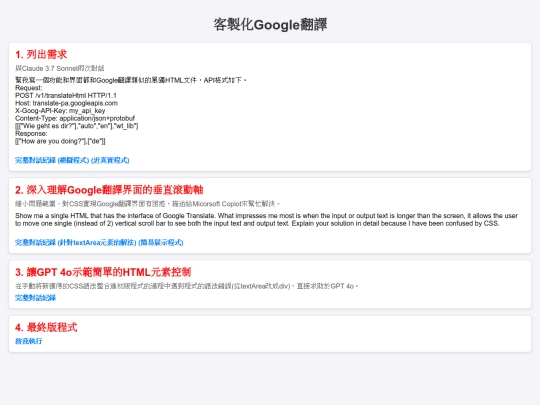Click the Response: label
Viewport: 540px width, 405px height.
coord(31,133)
